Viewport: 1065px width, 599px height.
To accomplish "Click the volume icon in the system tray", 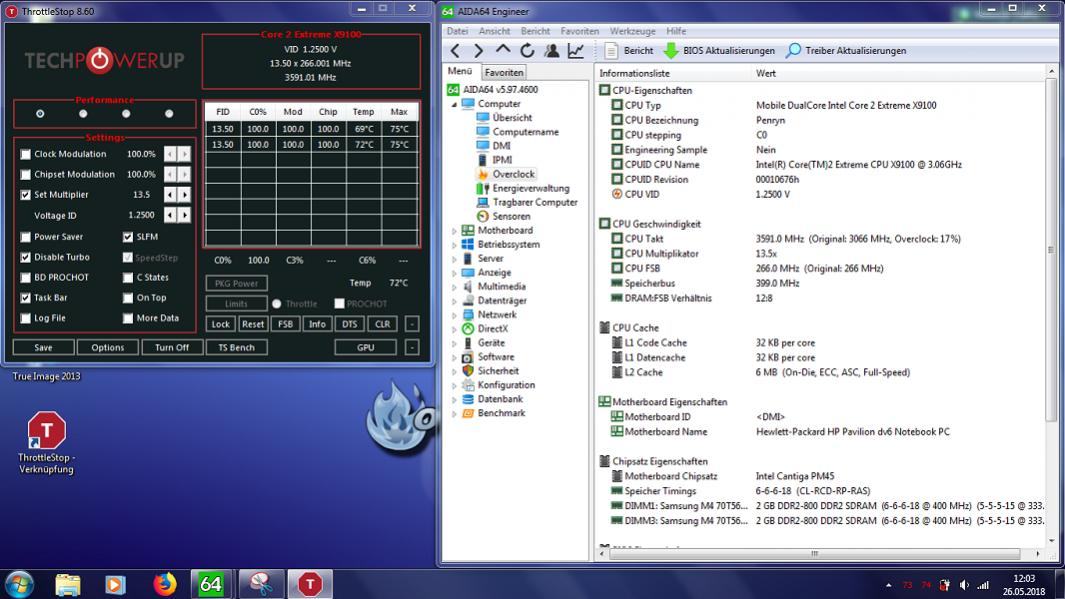I will (964, 585).
